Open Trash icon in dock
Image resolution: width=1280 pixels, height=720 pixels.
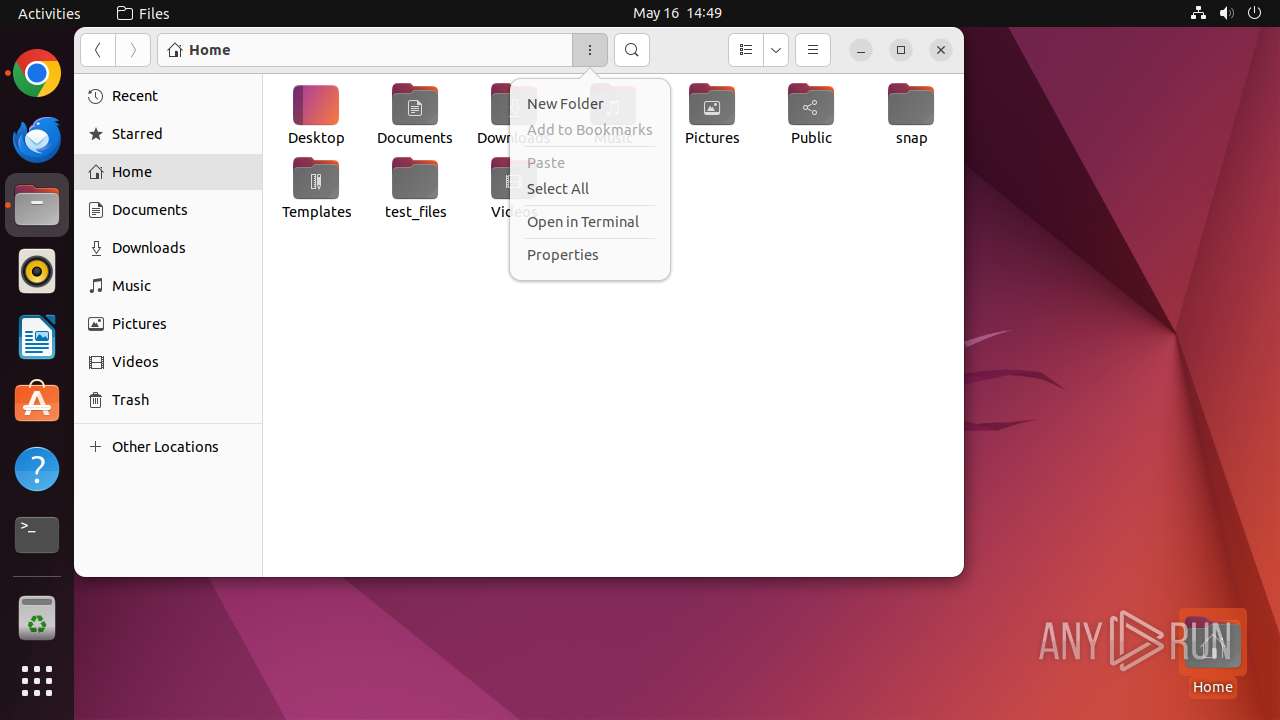click(x=37, y=619)
